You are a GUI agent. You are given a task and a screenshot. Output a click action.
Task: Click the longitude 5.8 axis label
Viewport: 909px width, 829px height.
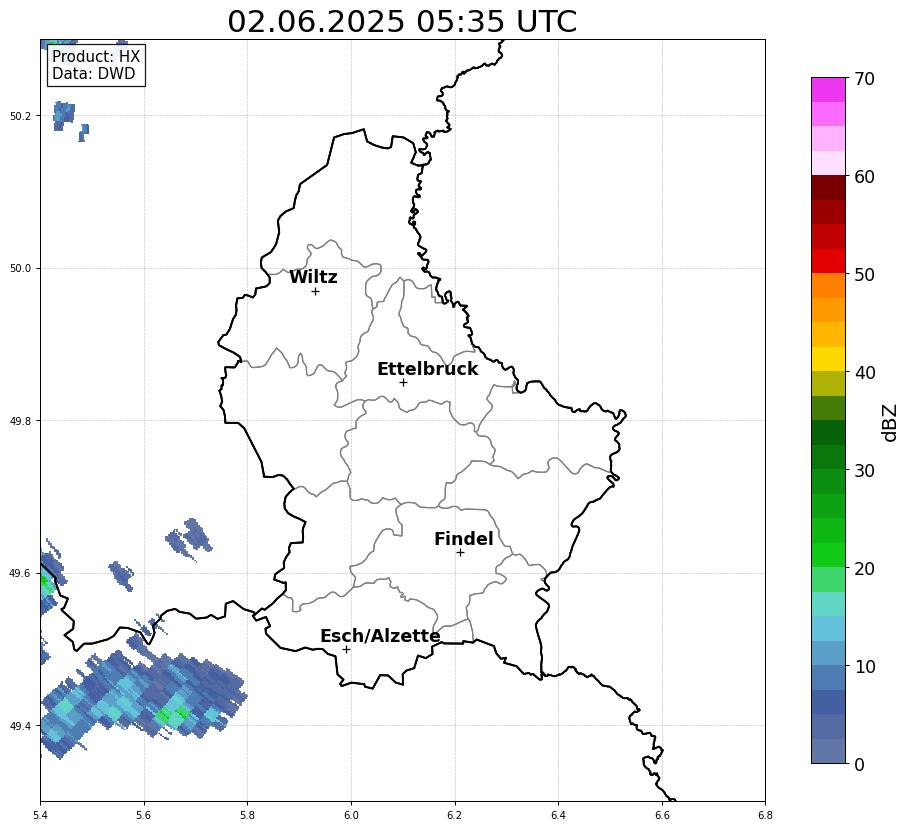point(248,815)
